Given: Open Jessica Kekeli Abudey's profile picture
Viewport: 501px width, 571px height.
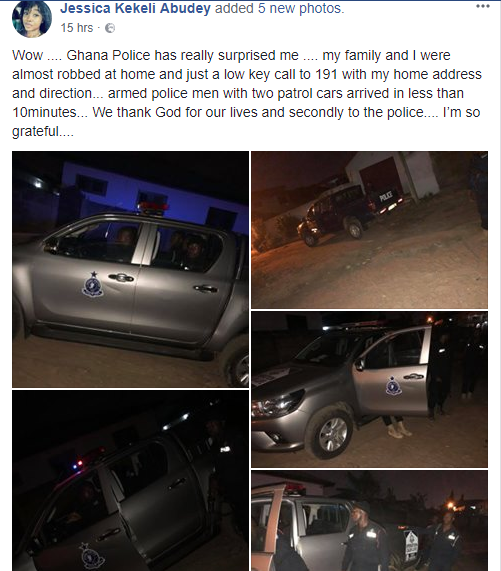Looking at the screenshot, I should point(32,19).
